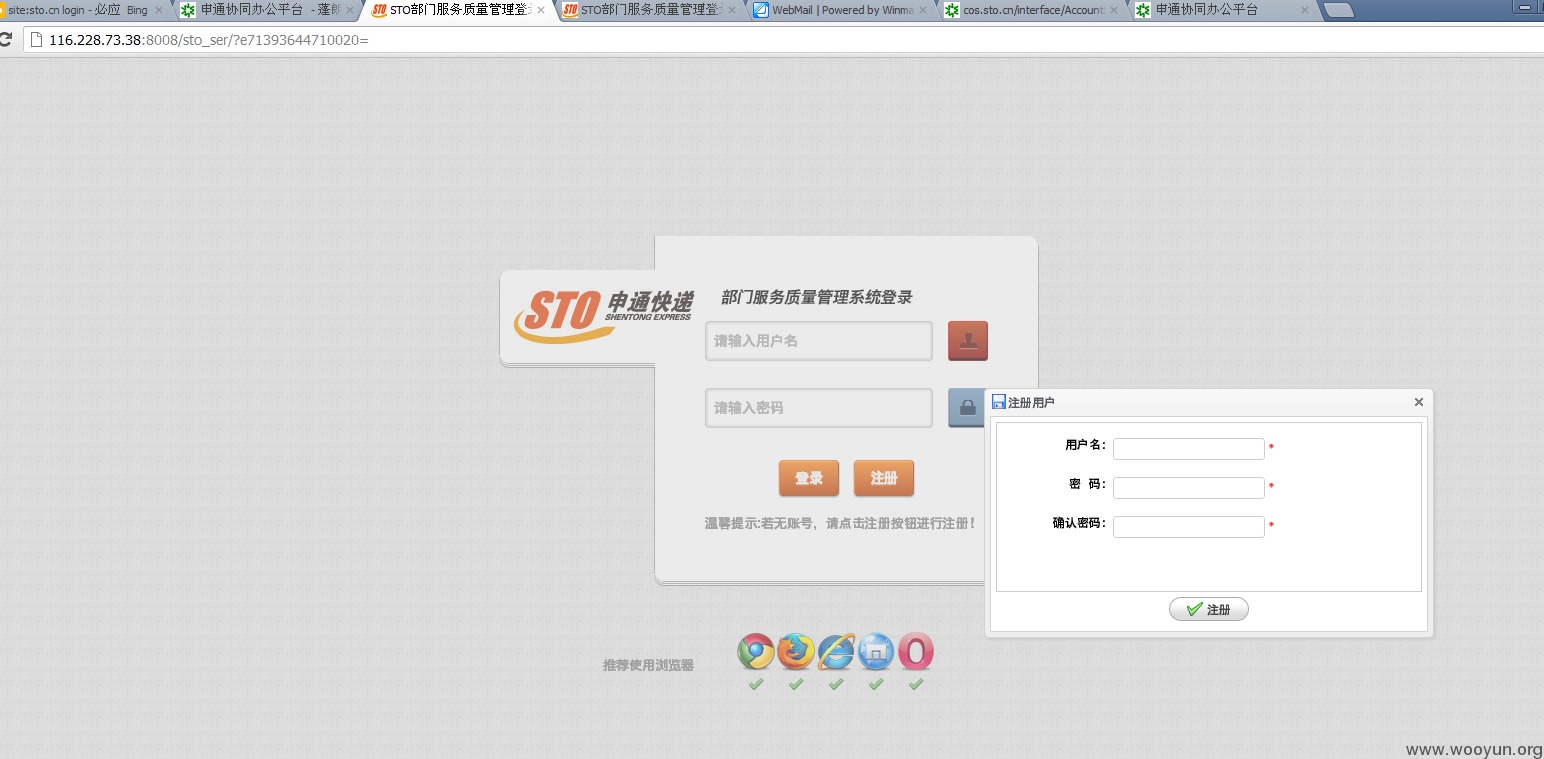Click the orange 登录 button
This screenshot has height=759, width=1544.
809,478
